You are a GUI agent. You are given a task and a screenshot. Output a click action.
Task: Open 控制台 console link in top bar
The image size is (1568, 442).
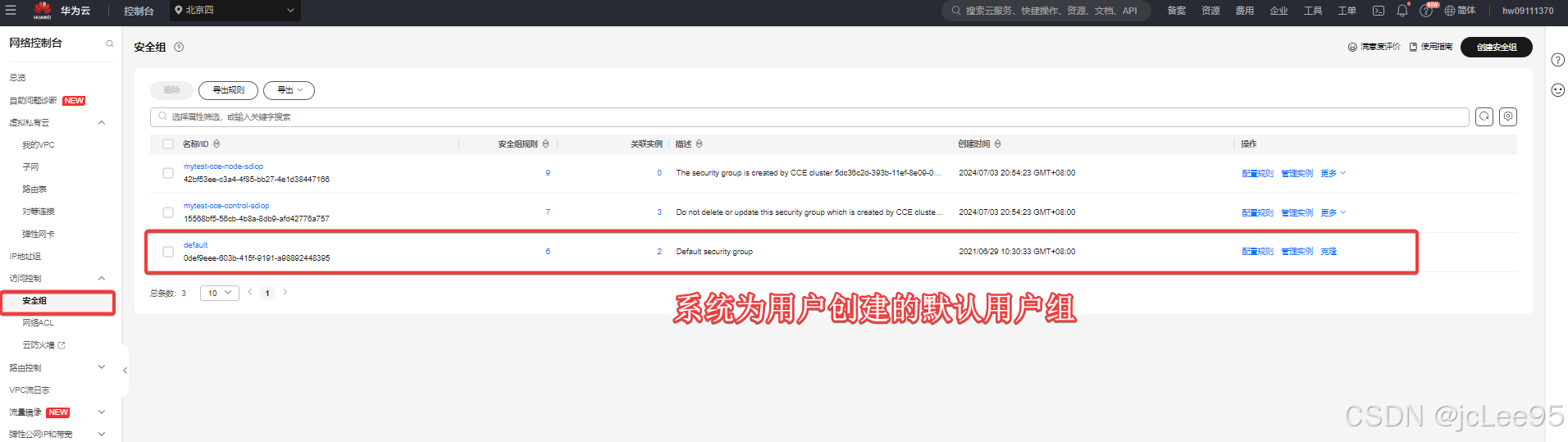139,11
